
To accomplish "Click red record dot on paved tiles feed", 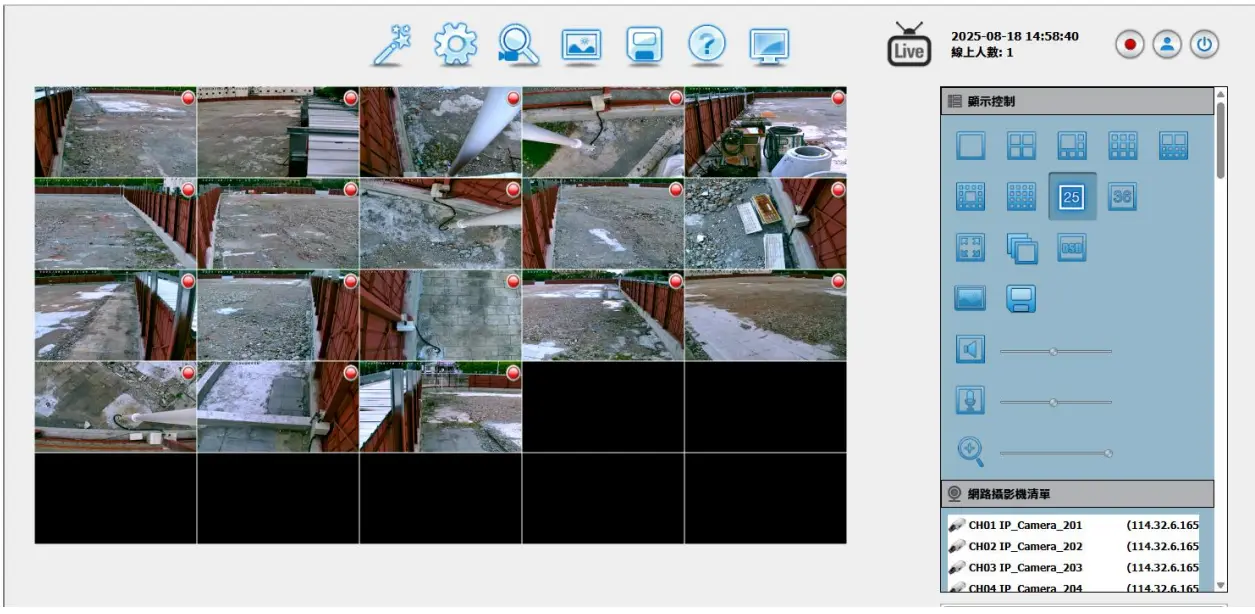I will [x=513, y=281].
